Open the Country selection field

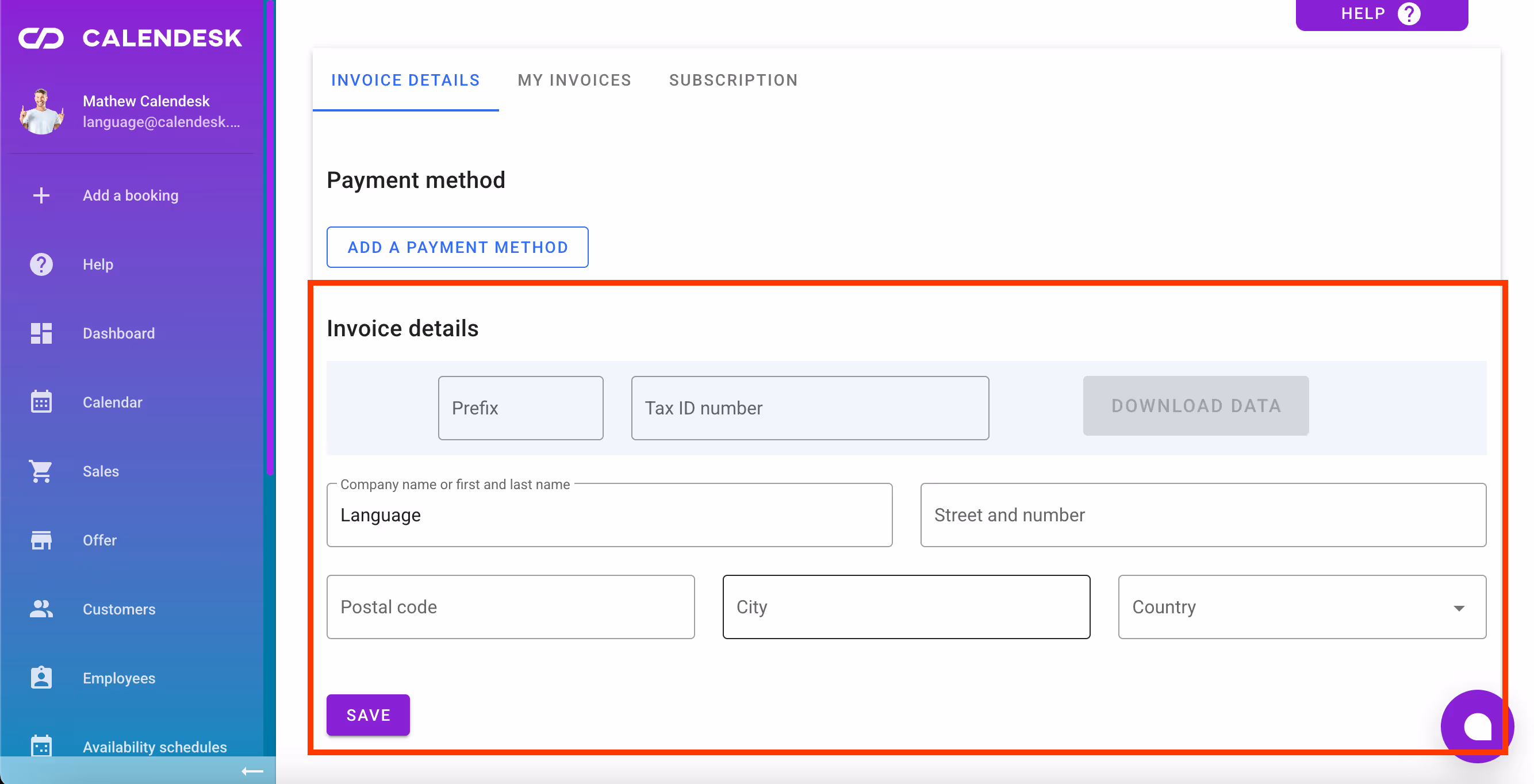pyautogui.click(x=1280, y=607)
